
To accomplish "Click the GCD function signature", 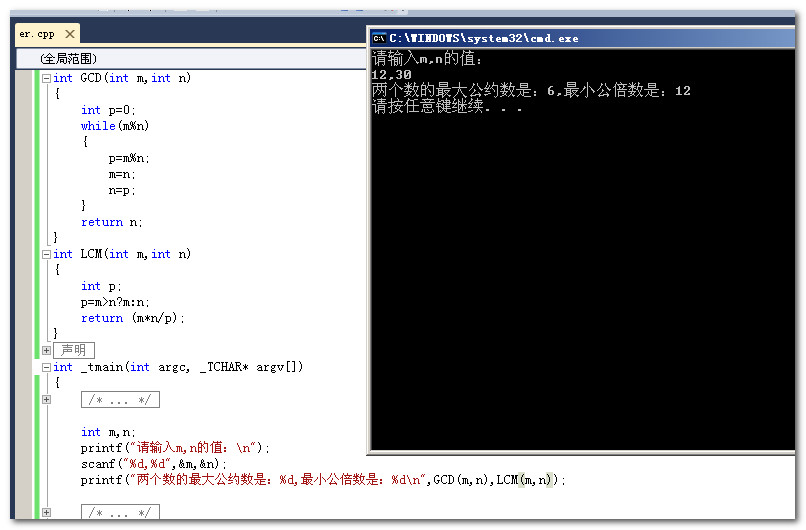I will (122, 78).
